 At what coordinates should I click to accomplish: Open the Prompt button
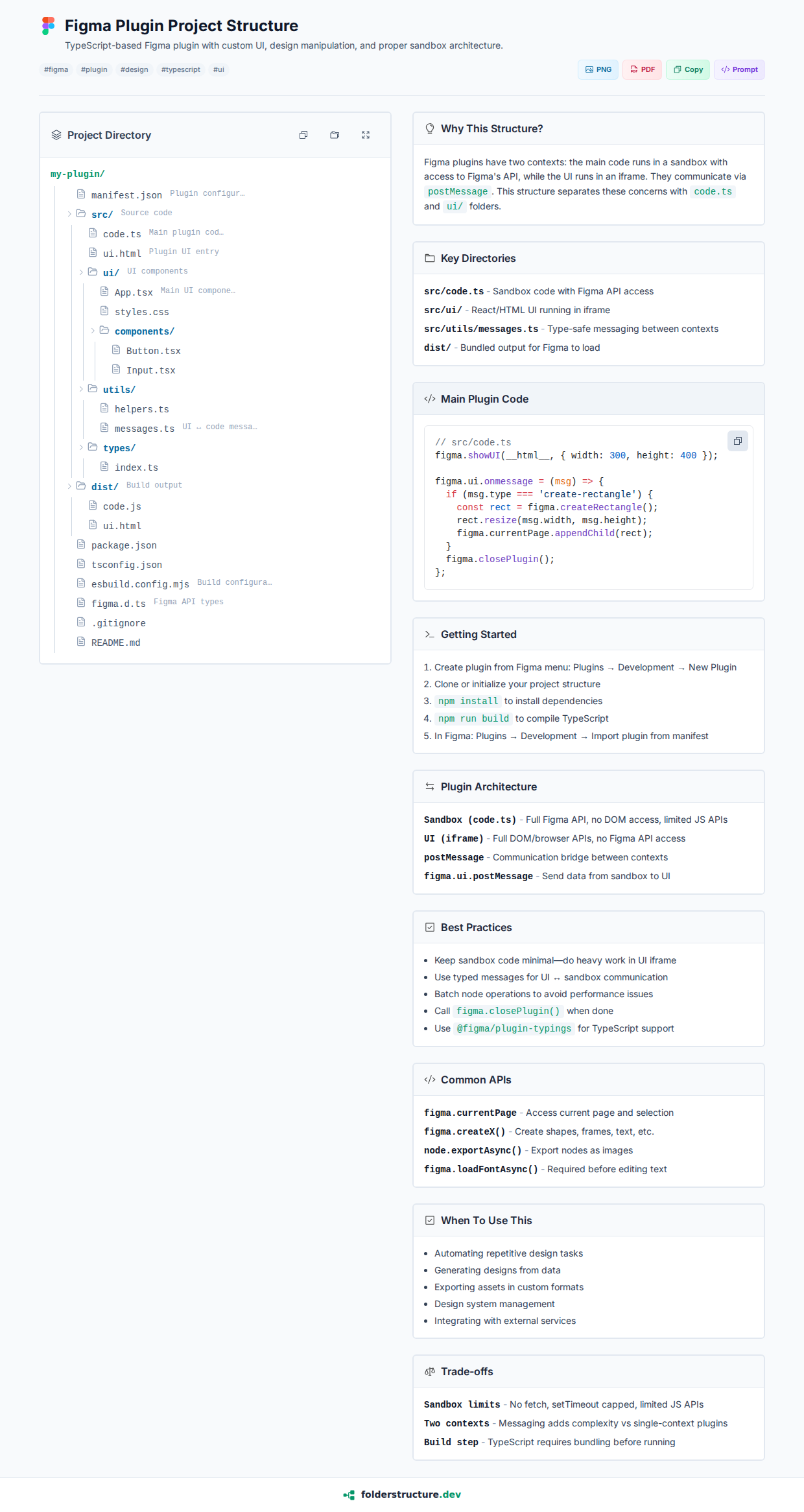pyautogui.click(x=739, y=69)
